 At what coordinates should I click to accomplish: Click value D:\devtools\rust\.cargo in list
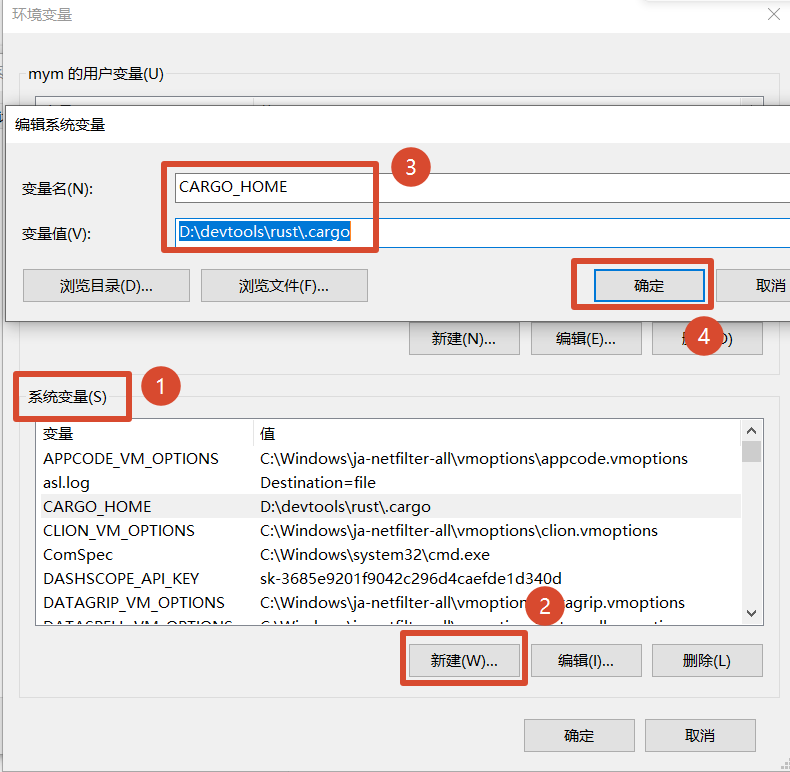pos(345,506)
